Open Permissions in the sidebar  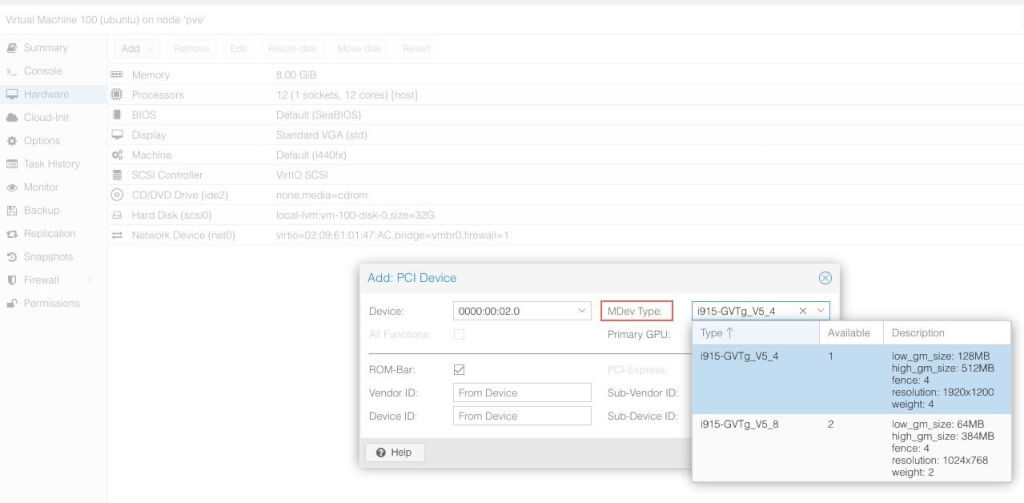point(51,303)
